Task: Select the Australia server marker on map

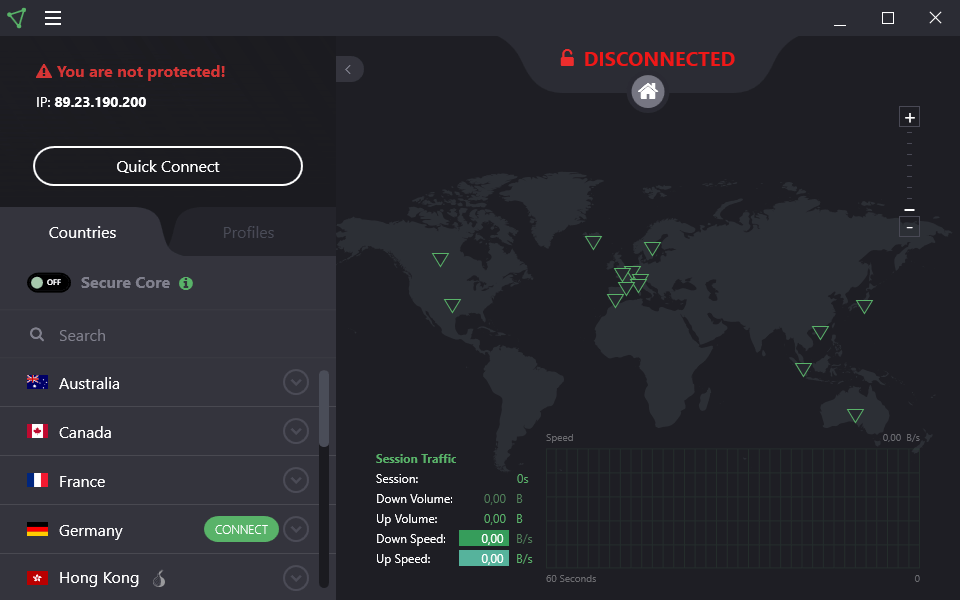Action: (855, 416)
